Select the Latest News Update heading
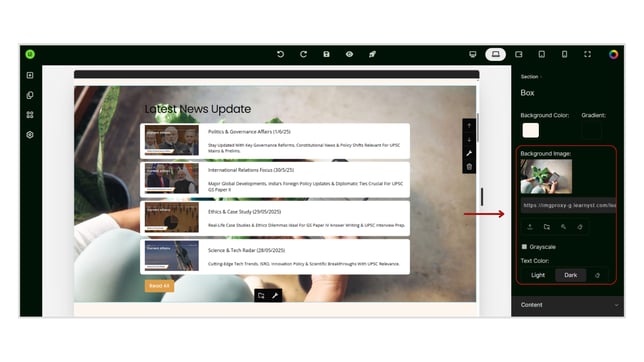Screen dimensions: 644x362 pyautogui.click(x=198, y=109)
